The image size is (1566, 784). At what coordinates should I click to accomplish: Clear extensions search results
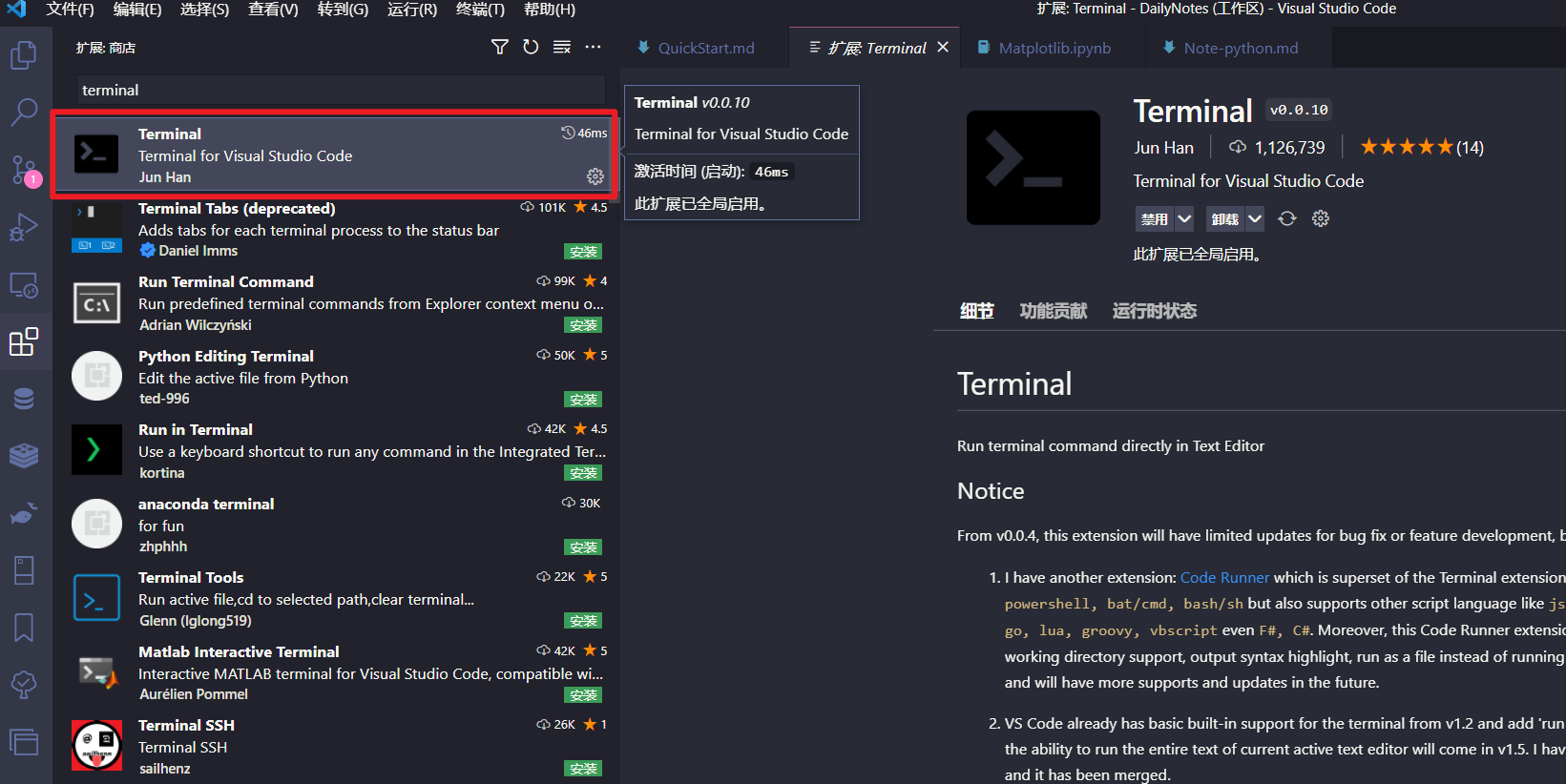click(x=562, y=47)
